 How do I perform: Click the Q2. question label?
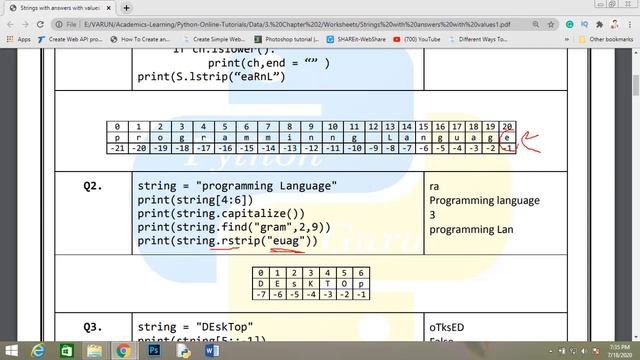(x=93, y=186)
